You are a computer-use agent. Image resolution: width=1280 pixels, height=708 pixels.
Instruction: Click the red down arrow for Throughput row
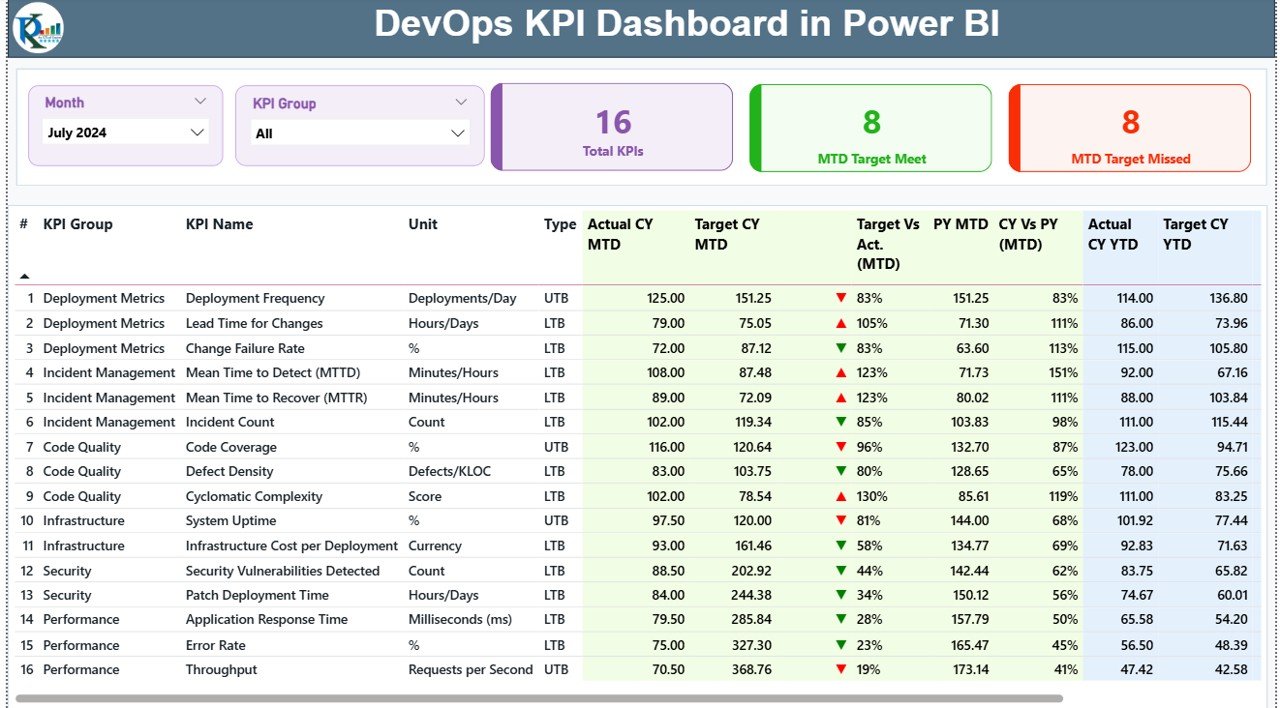tap(841, 669)
